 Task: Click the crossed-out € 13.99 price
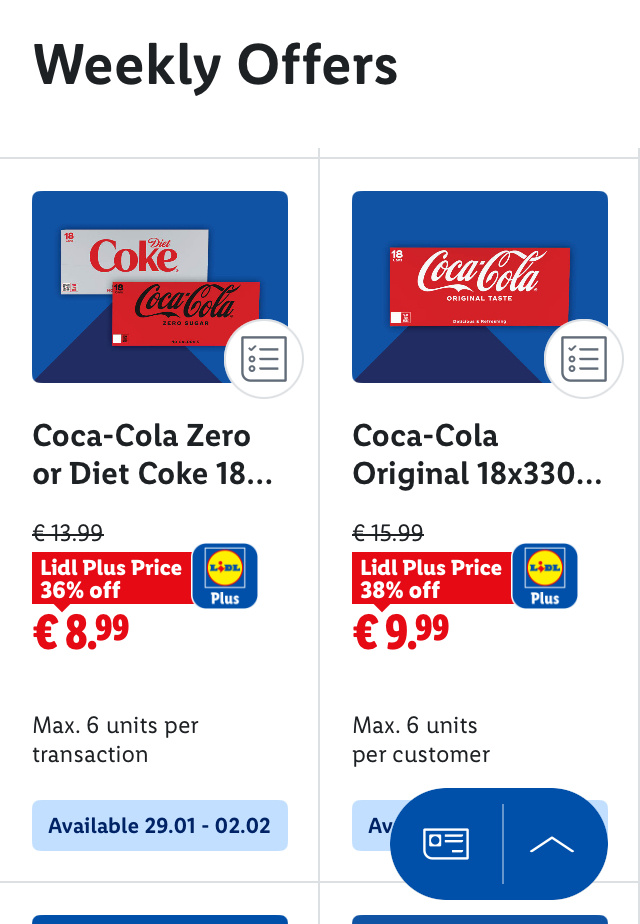[x=68, y=533]
